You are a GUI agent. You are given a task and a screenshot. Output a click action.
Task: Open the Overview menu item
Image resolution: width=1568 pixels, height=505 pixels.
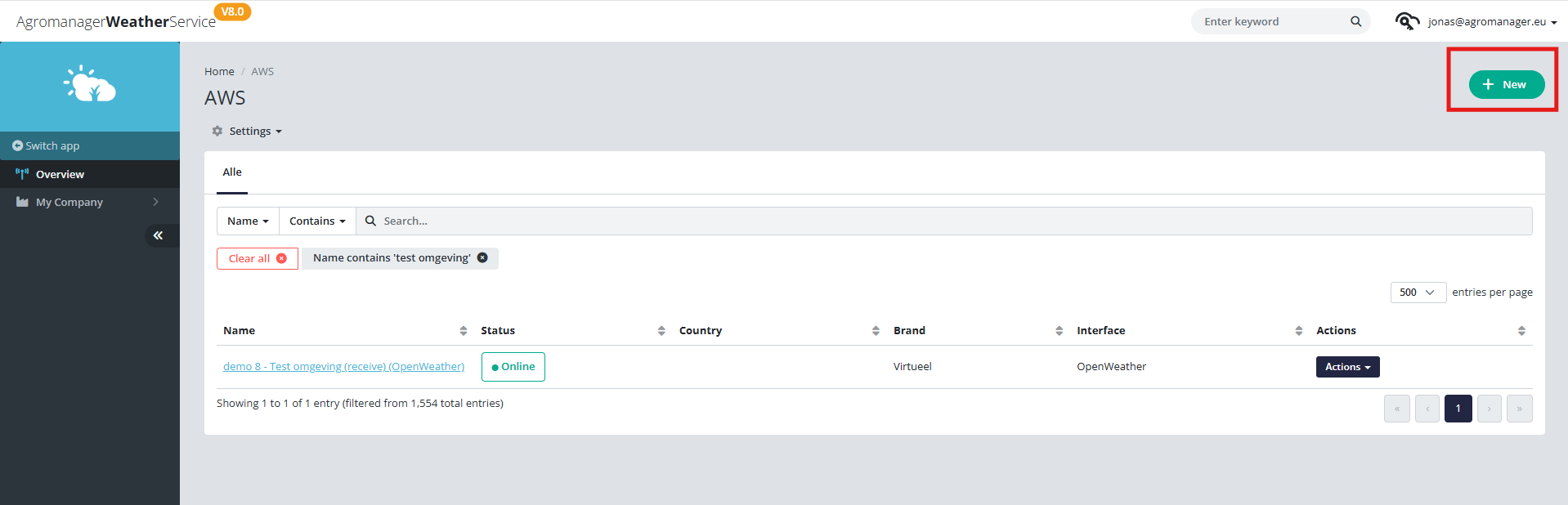point(90,174)
